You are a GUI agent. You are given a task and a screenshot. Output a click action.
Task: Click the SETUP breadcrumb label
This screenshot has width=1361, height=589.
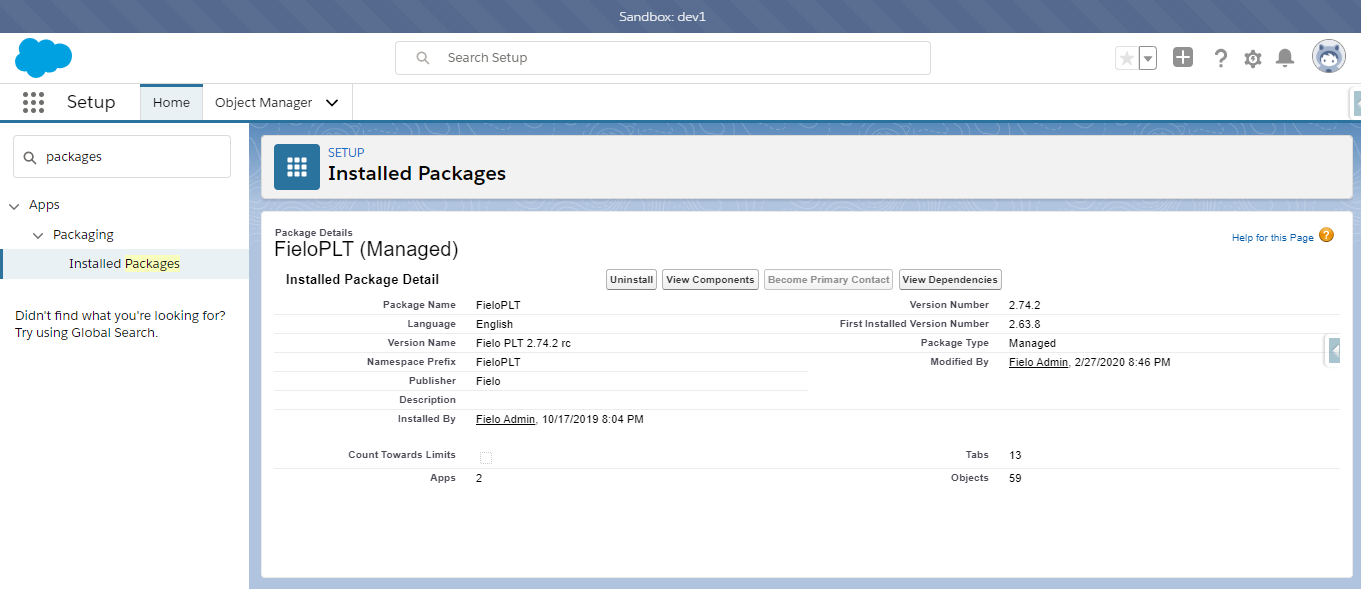pos(345,153)
